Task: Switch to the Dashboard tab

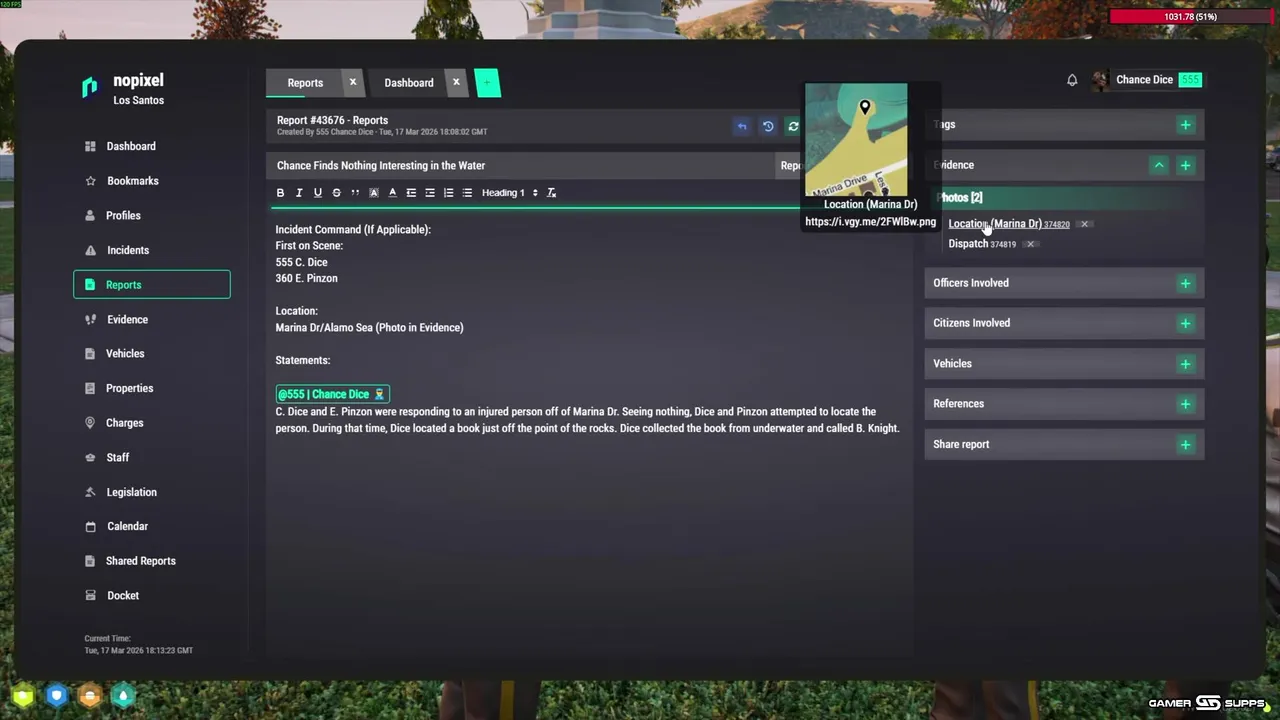Action: pos(409,83)
